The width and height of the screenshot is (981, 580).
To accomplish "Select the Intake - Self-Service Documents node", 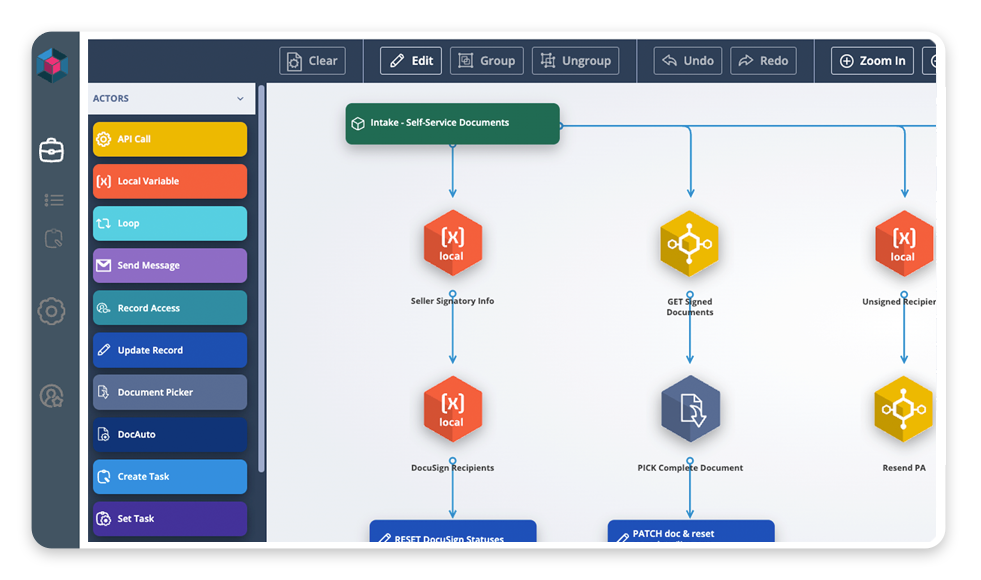I will point(452,124).
